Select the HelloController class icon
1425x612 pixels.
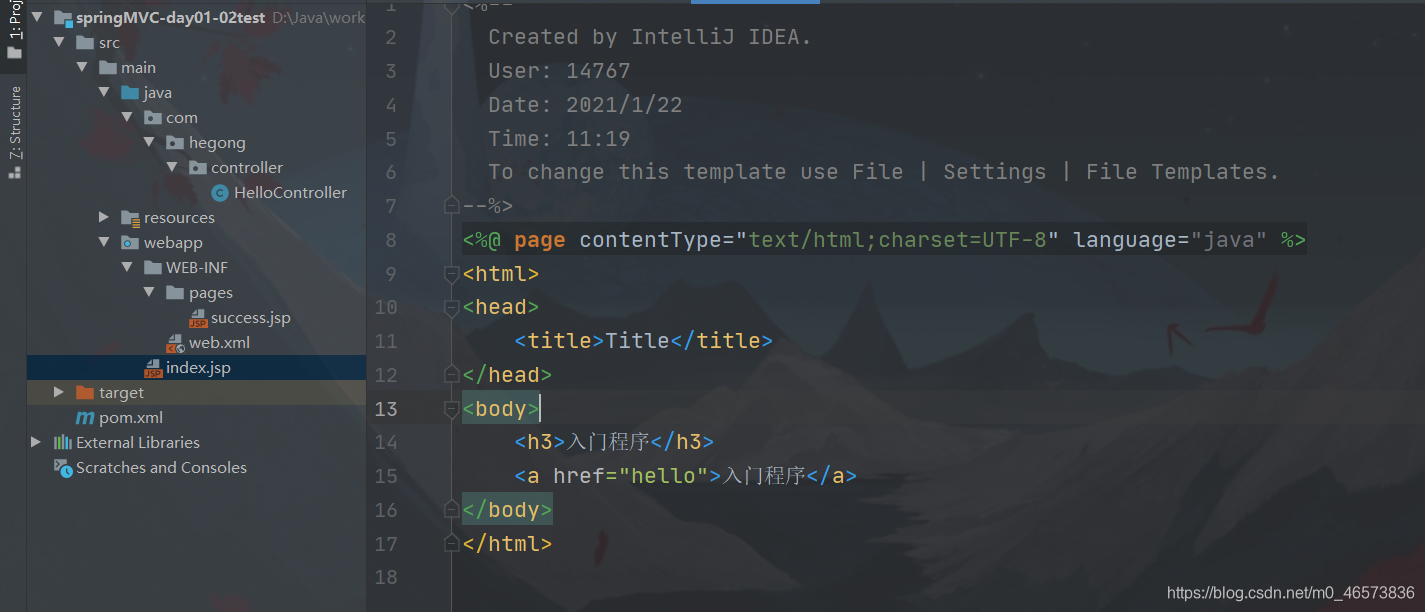coord(220,193)
